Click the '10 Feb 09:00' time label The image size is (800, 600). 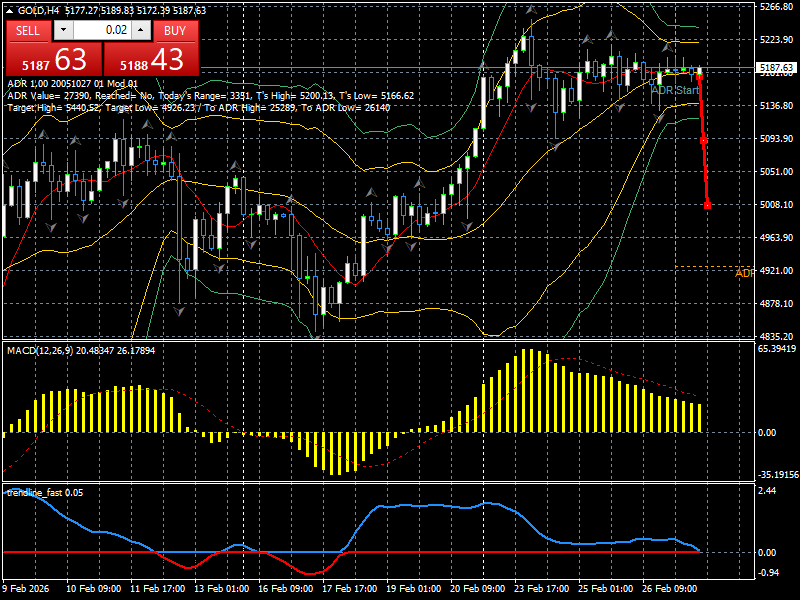pyautogui.click(x=93, y=588)
